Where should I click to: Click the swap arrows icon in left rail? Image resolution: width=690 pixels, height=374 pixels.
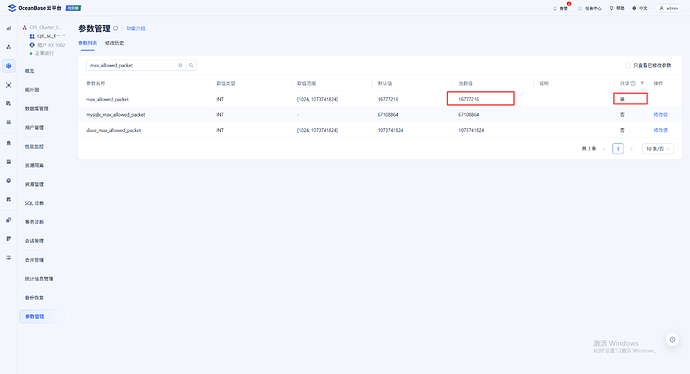8,258
